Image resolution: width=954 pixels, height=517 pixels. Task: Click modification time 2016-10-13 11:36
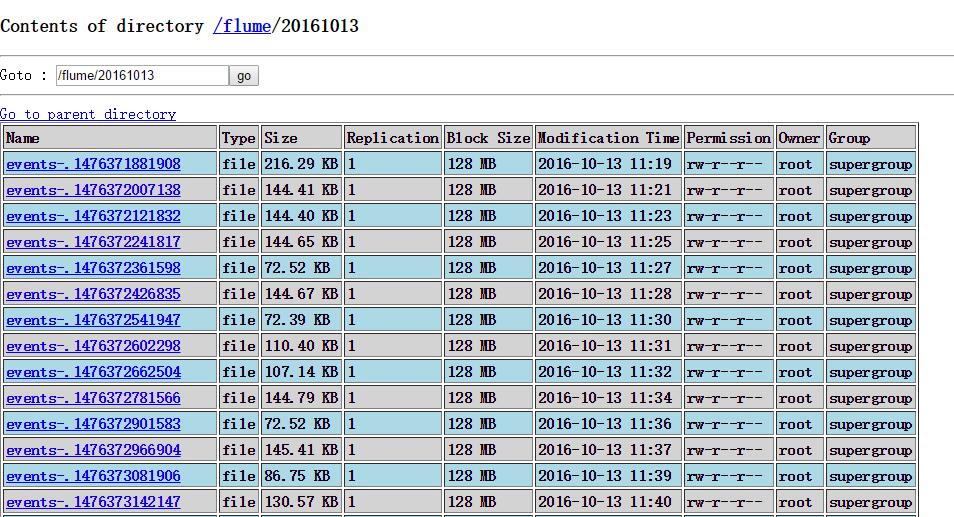608,425
